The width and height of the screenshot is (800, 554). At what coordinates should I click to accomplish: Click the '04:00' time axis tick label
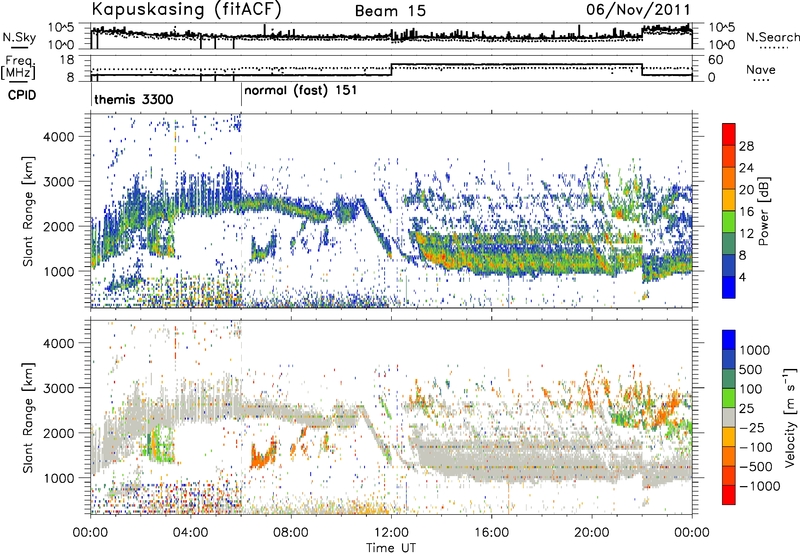[x=191, y=533]
